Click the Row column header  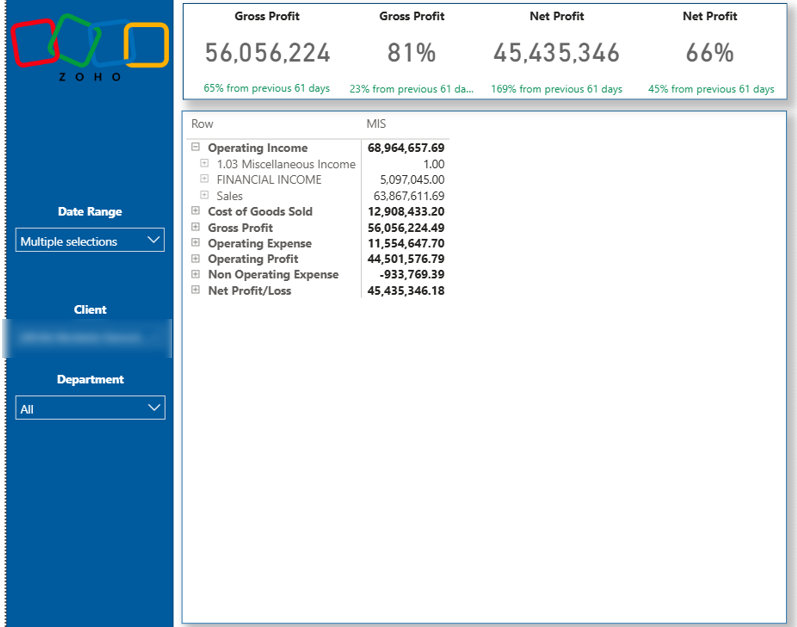tap(202, 124)
